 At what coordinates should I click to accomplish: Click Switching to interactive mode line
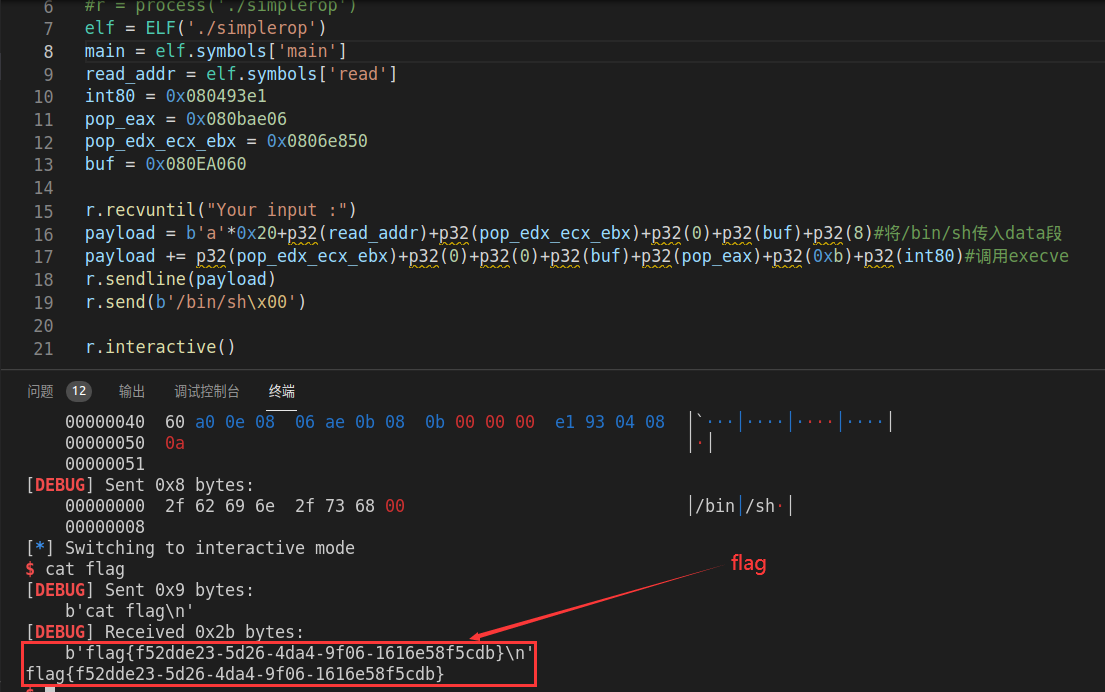pyautogui.click(x=190, y=548)
